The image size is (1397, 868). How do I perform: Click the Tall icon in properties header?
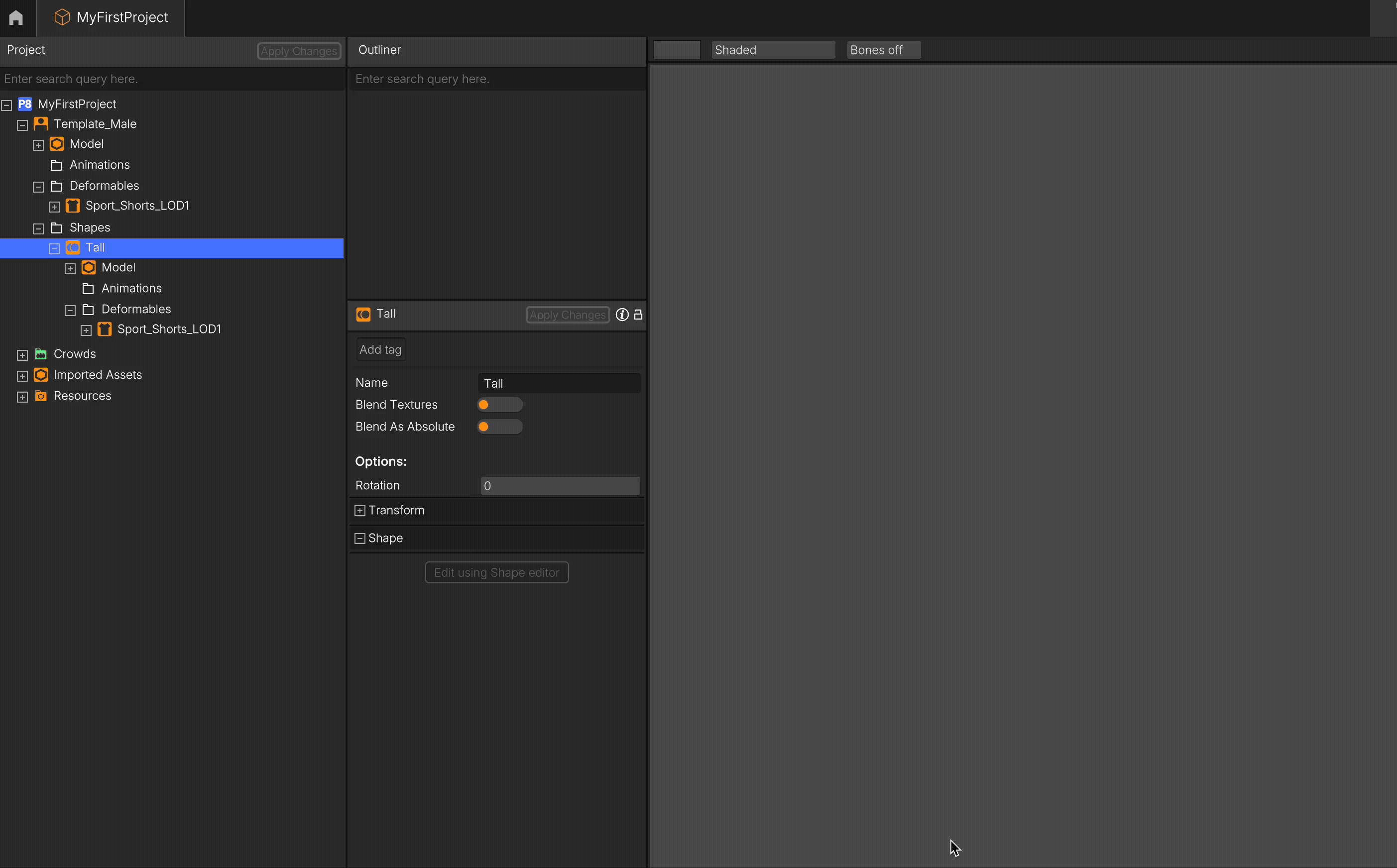363,315
